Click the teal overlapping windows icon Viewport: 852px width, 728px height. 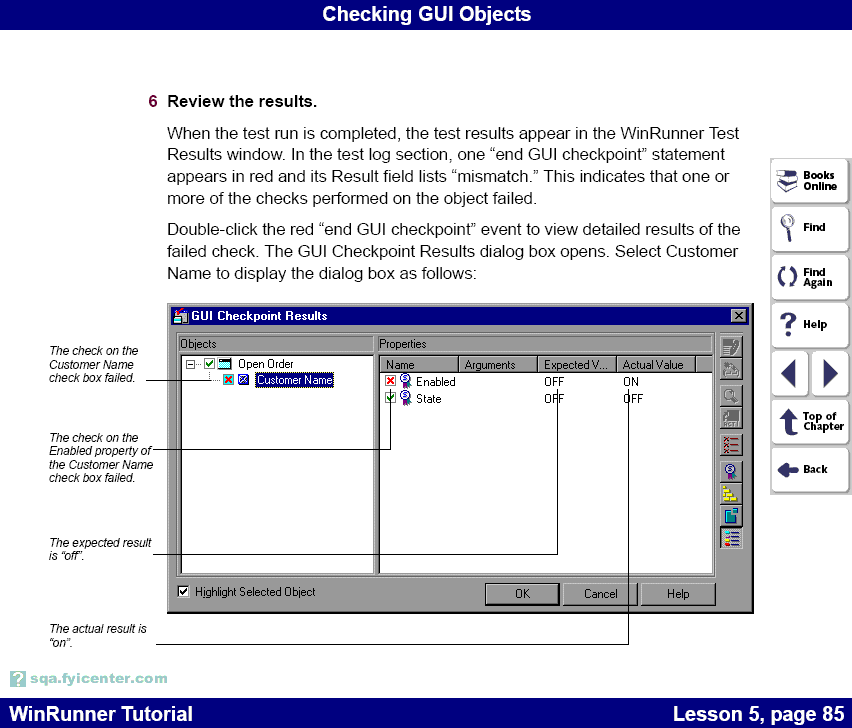coord(731,516)
